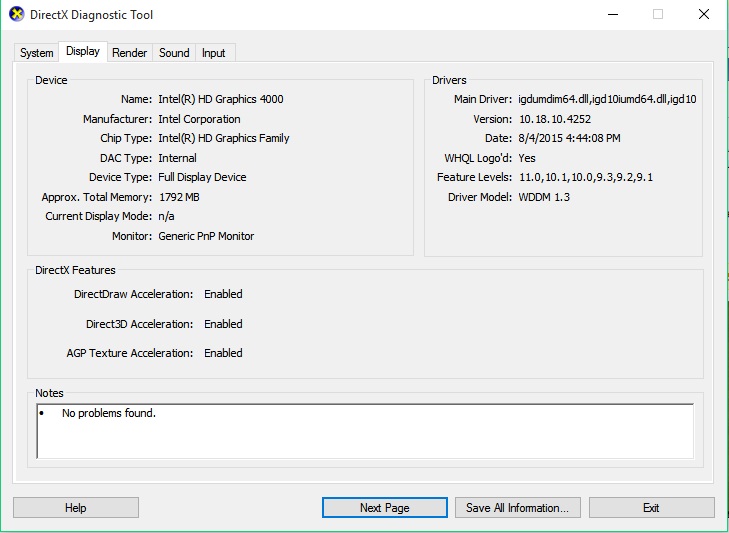729x533 pixels.
Task: Click device type 'Full Display Device'
Action: click(202, 177)
